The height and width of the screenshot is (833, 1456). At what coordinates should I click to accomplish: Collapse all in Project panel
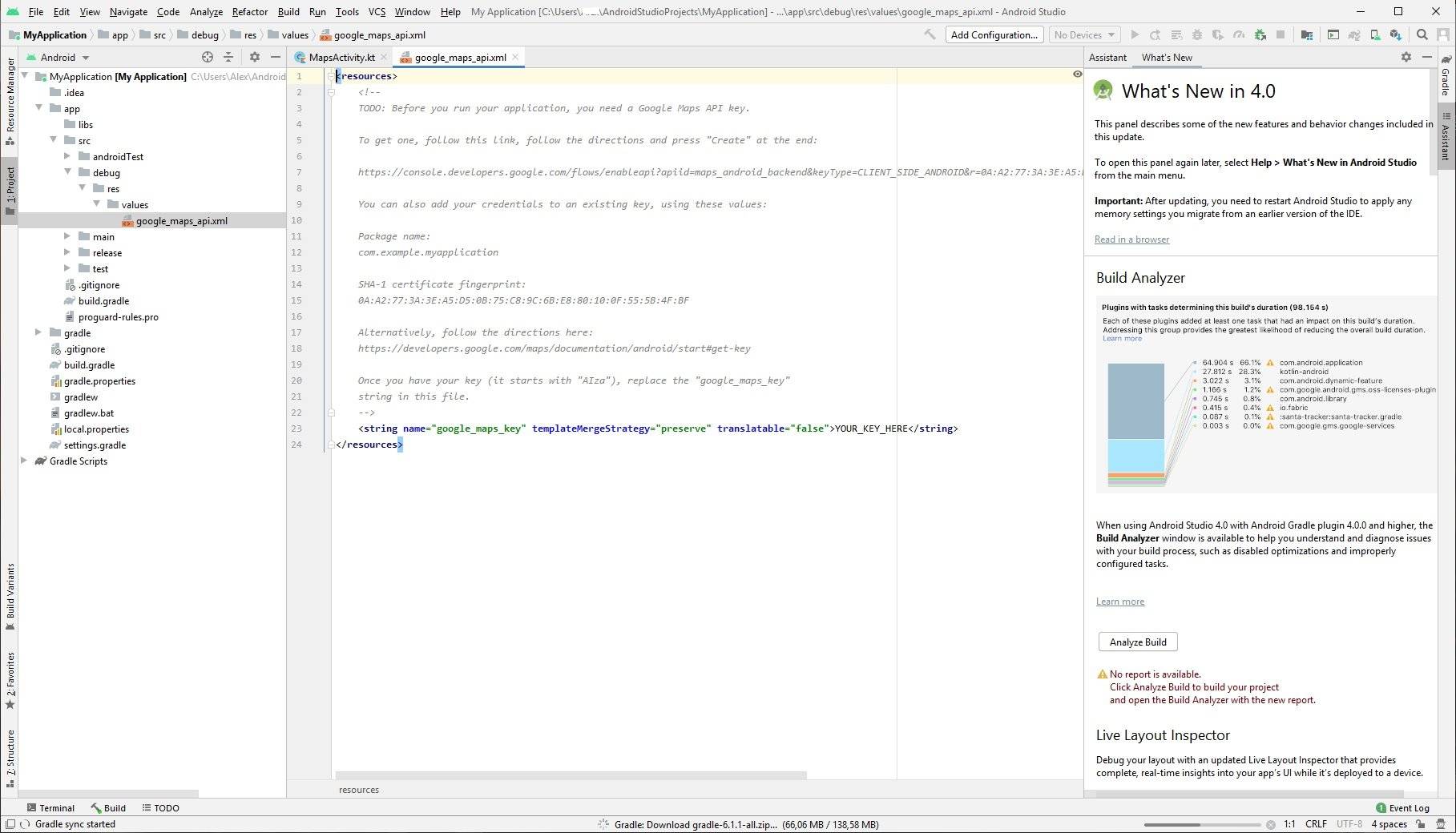[x=228, y=57]
